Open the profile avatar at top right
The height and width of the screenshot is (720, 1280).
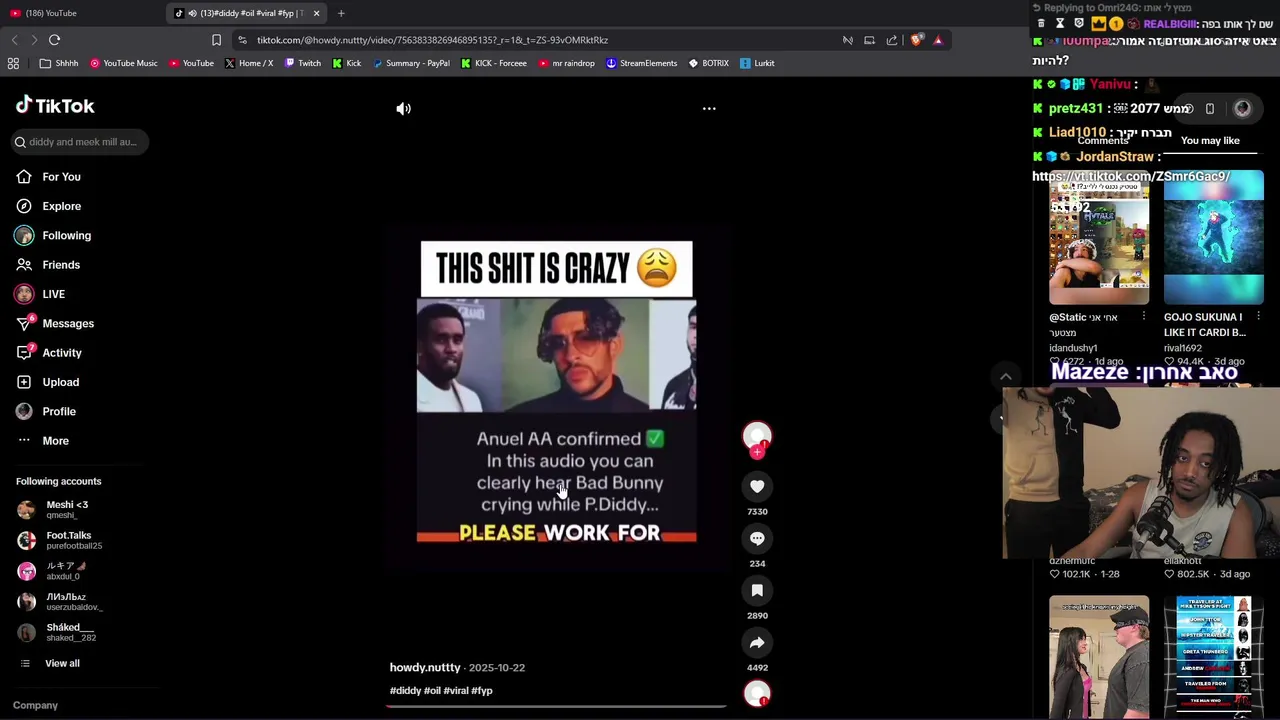point(1242,108)
